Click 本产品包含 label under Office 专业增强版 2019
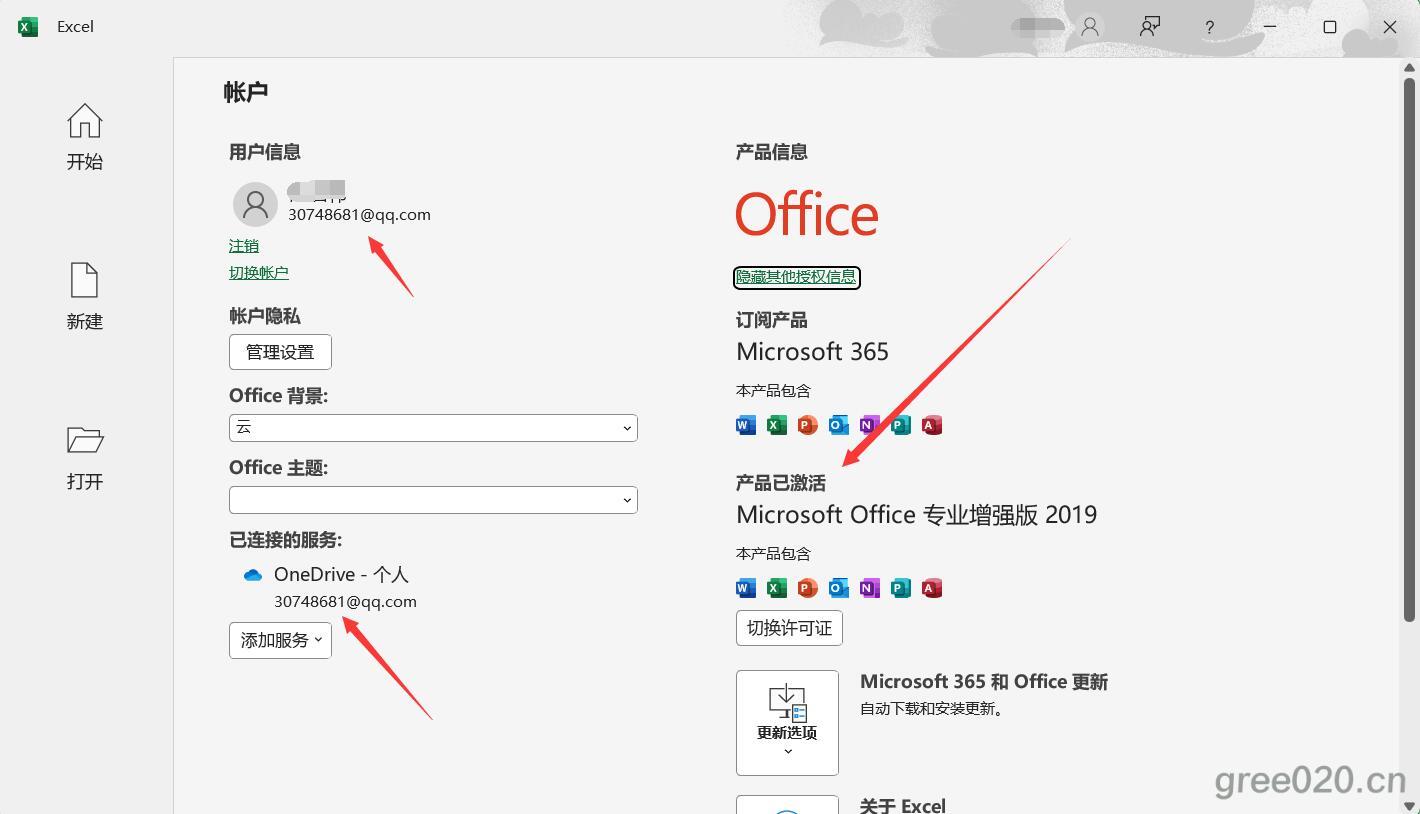1420x814 pixels. (x=773, y=554)
